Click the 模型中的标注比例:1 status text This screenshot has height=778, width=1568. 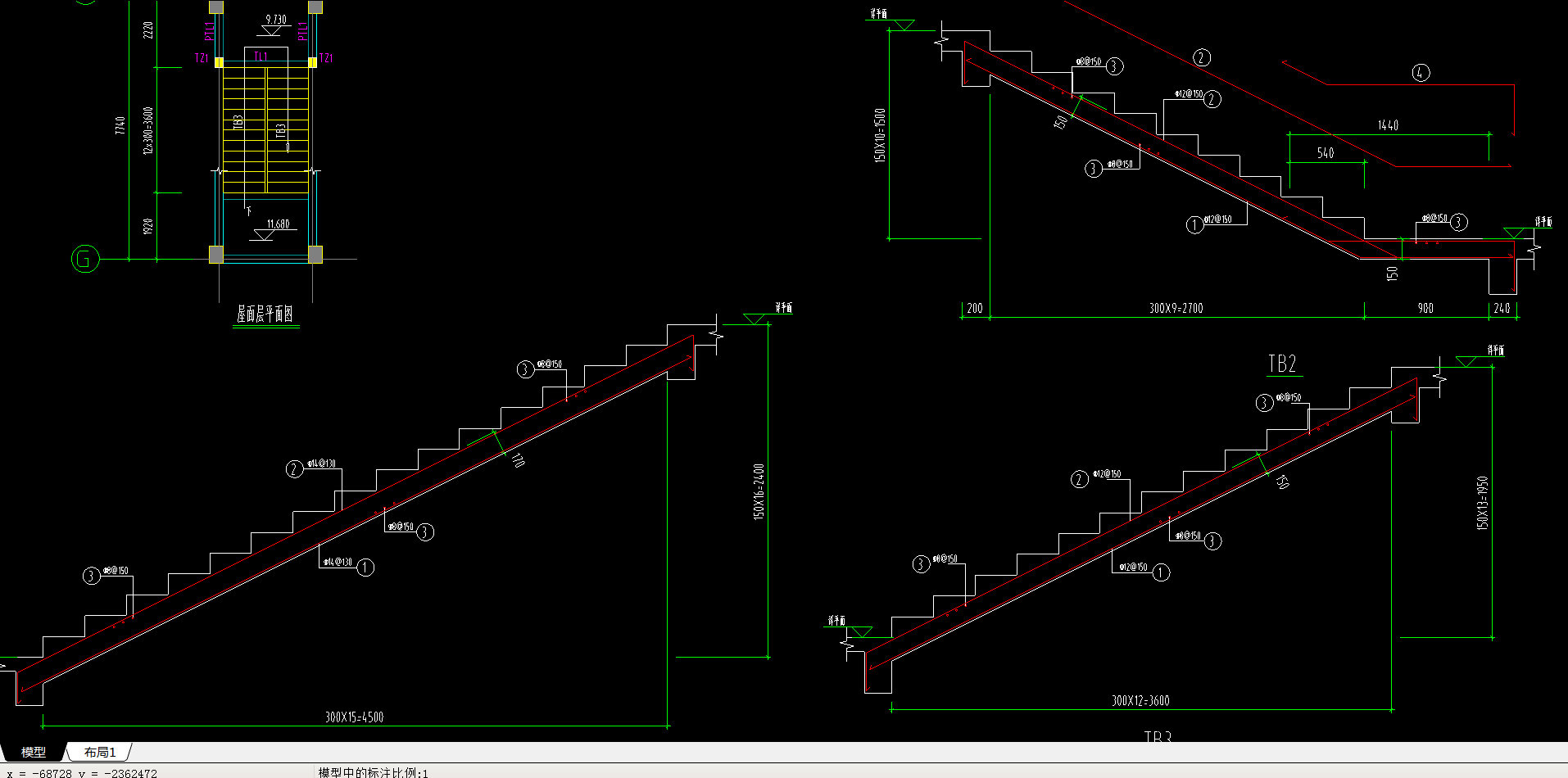click(373, 772)
